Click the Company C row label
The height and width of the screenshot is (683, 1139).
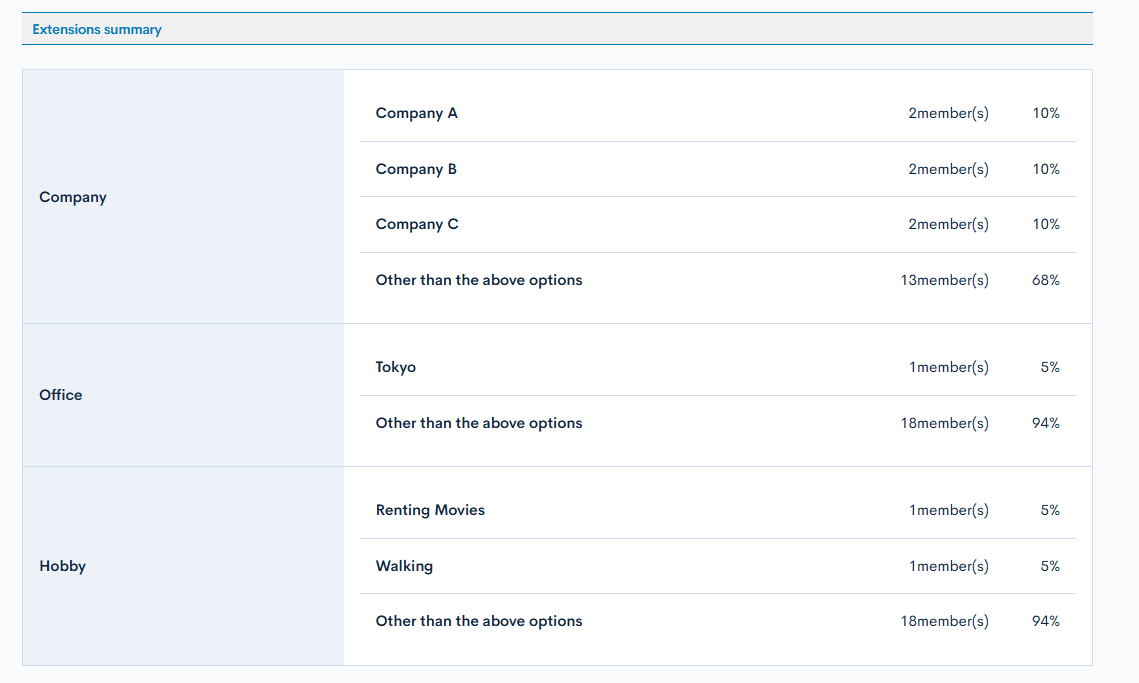pyautogui.click(x=417, y=224)
